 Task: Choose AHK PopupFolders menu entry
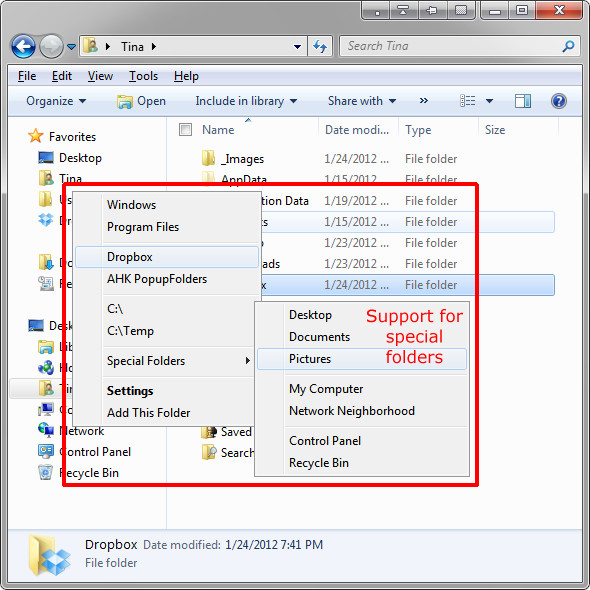click(x=167, y=279)
